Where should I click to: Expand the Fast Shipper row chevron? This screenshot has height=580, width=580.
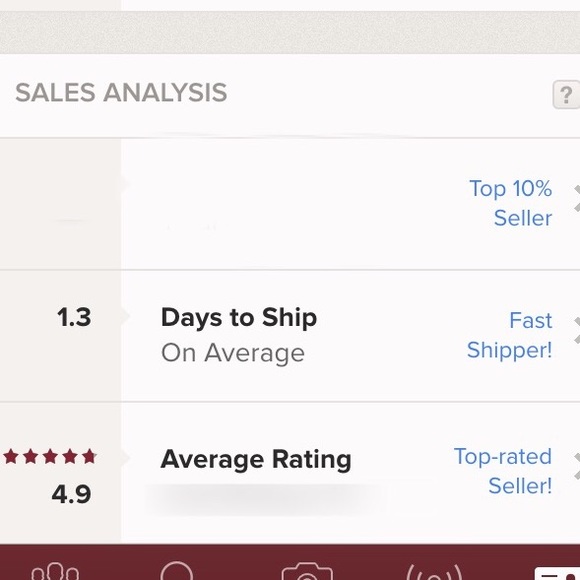pyautogui.click(x=577, y=331)
